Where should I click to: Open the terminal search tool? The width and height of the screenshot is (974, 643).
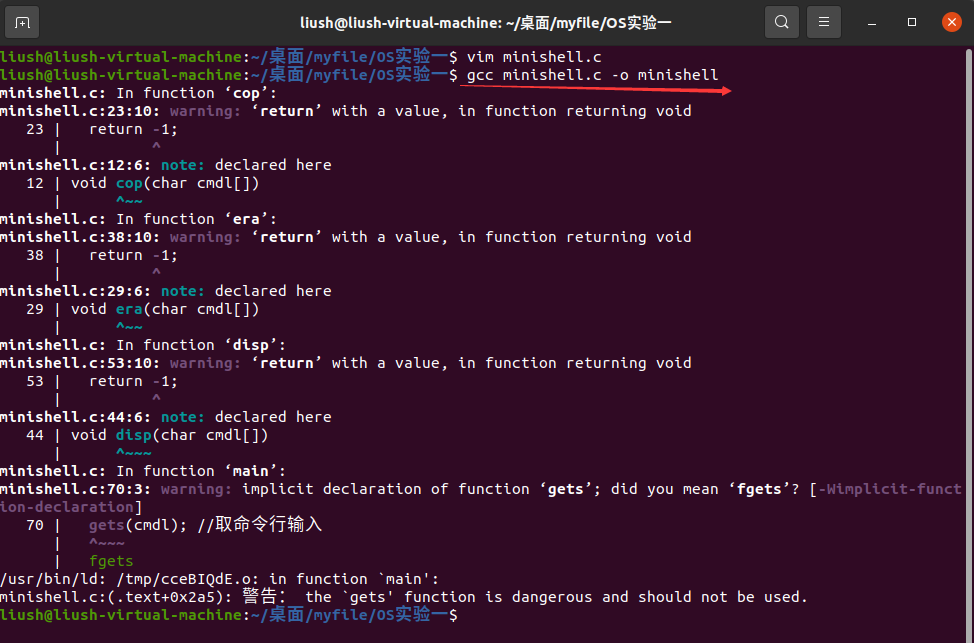click(781, 21)
